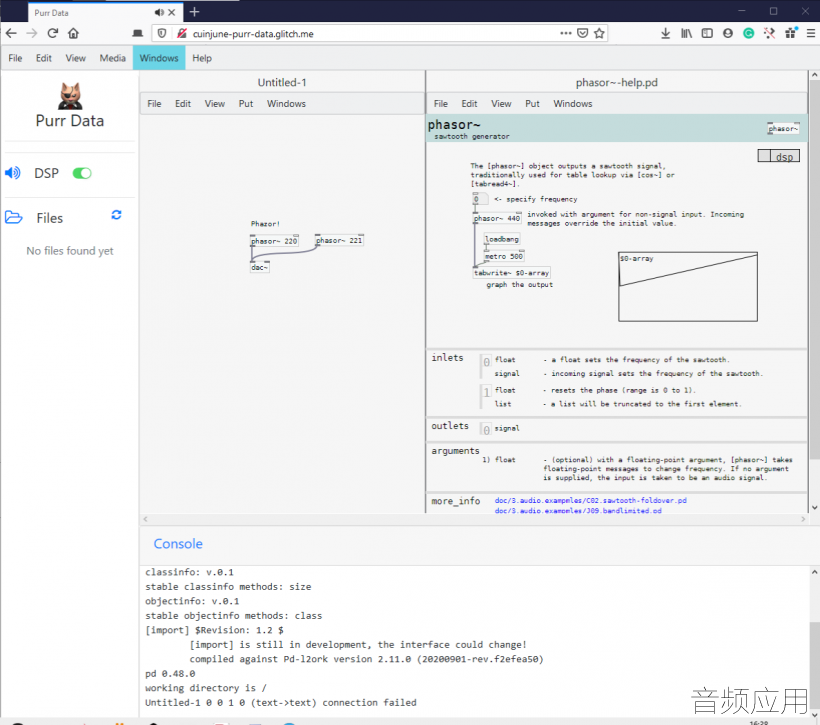Select the phasor~ 440 object
This screenshot has height=725, width=820.
tap(497, 218)
